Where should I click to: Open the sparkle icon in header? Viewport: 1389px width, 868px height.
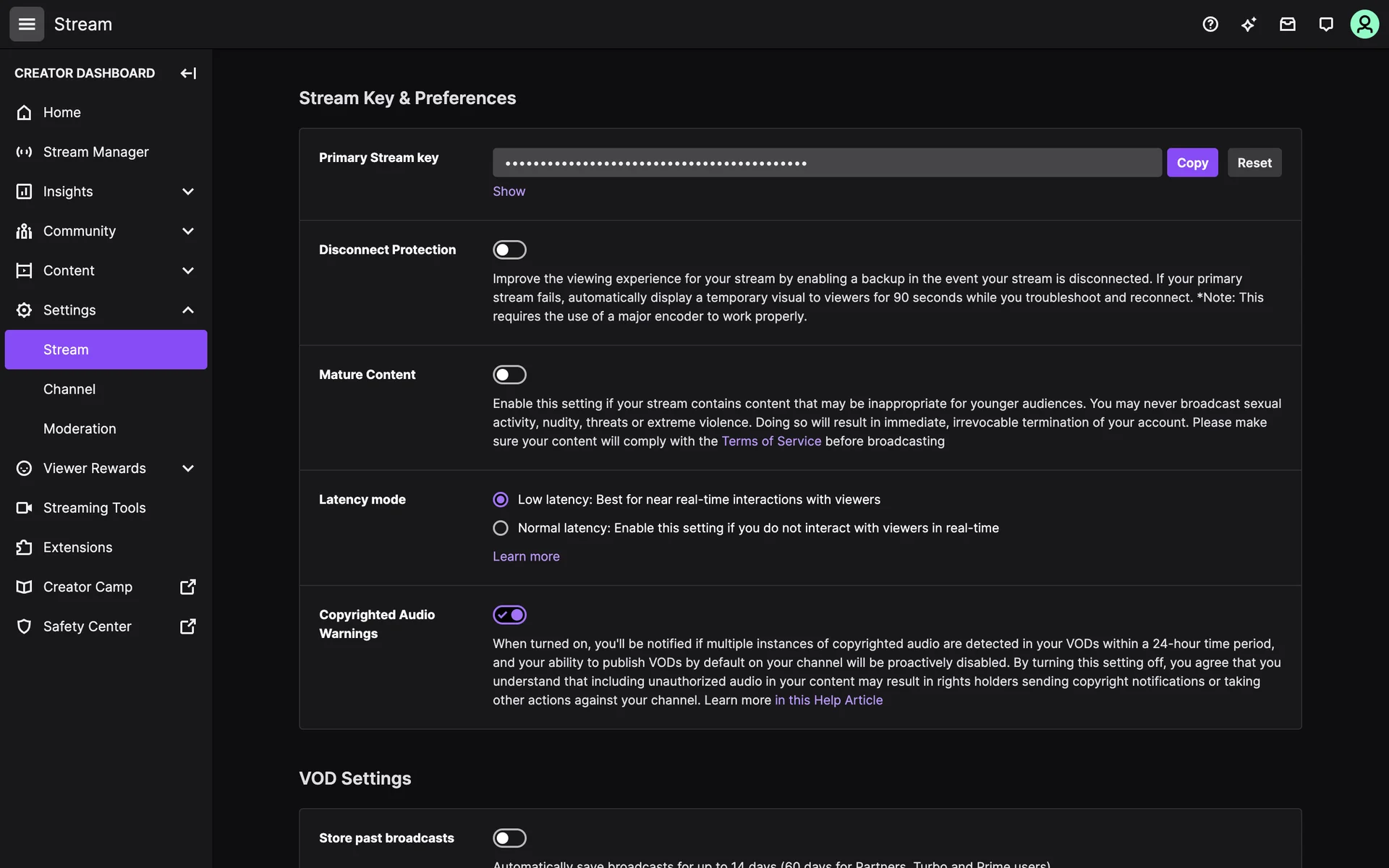[x=1249, y=24]
